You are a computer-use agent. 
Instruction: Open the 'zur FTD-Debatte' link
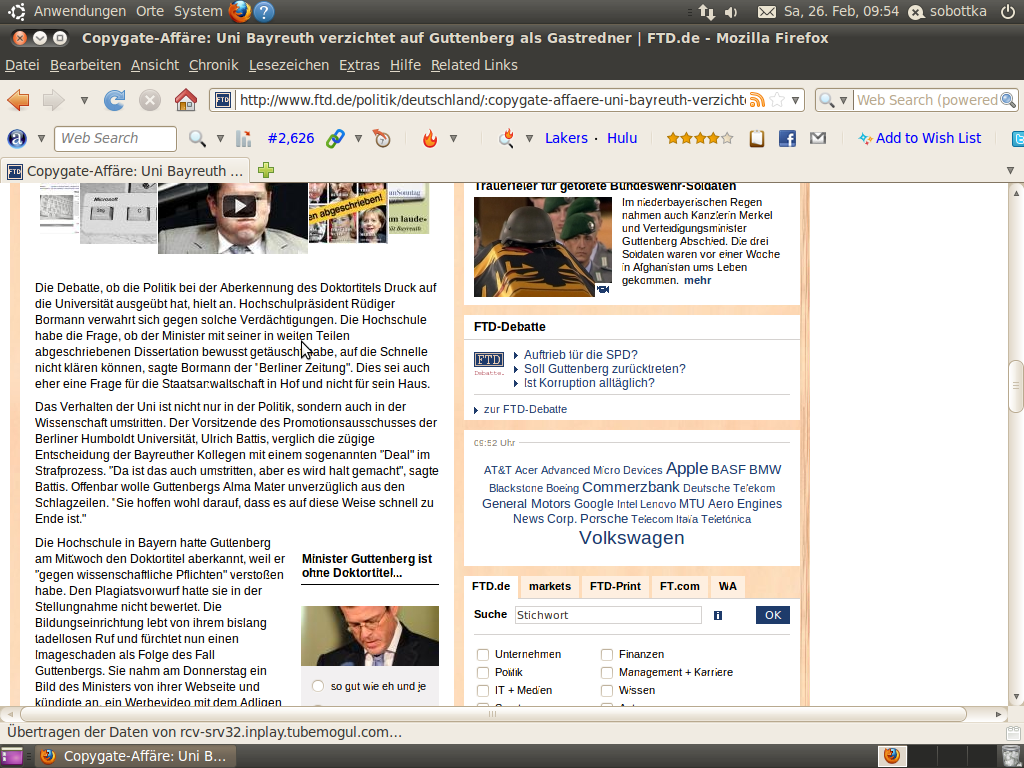pos(525,409)
